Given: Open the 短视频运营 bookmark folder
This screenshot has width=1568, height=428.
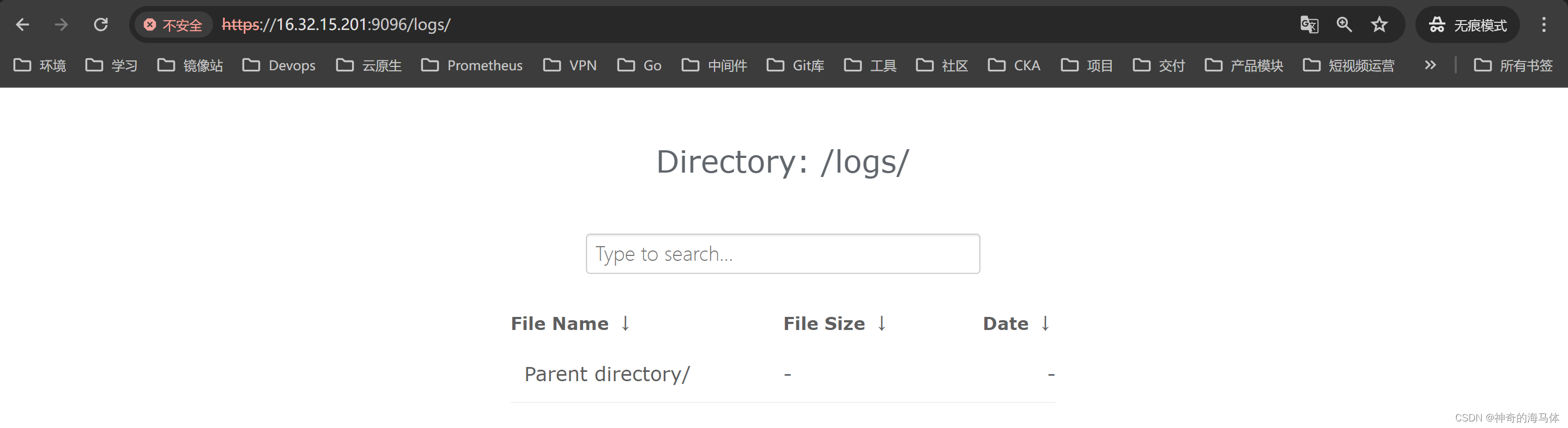Looking at the screenshot, I should (x=1348, y=65).
